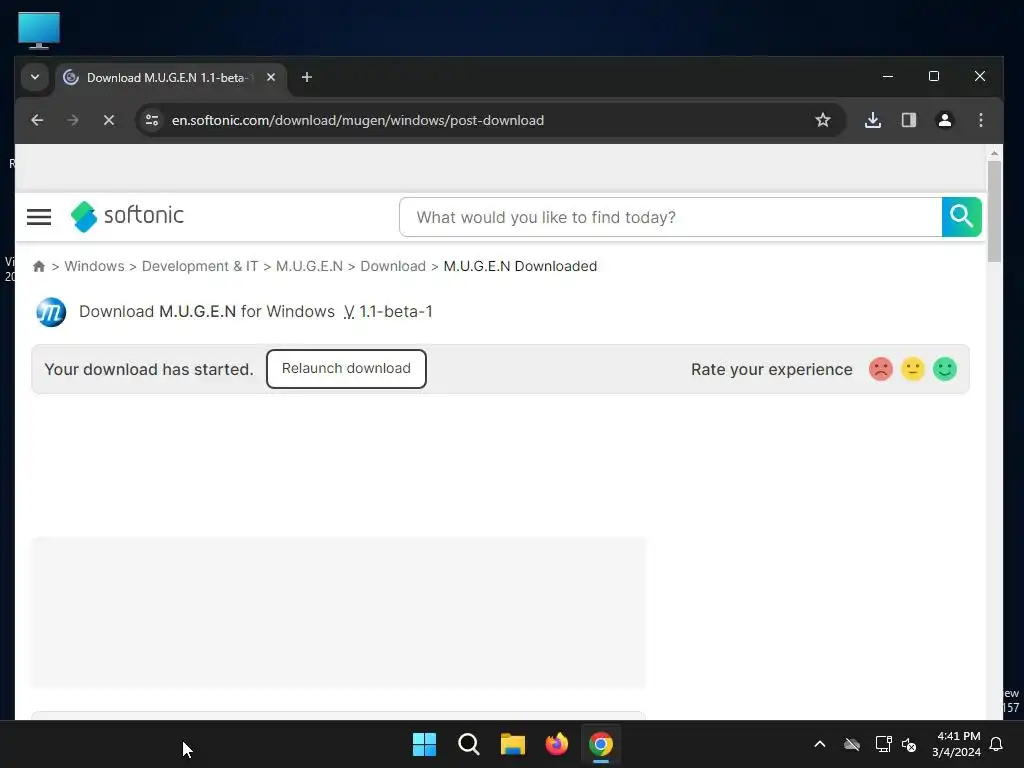Click the OneDrive cloud tray icon

click(852, 744)
